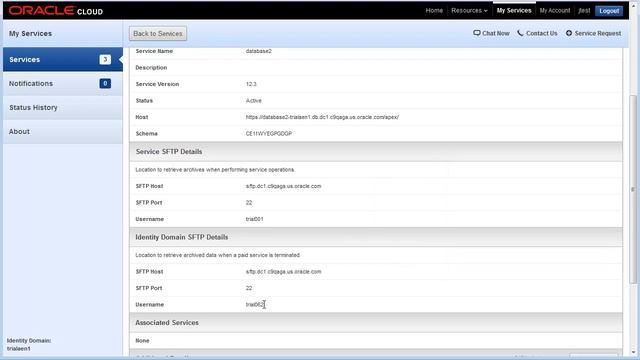
Task: Click the Identity Domain SFTP username trial062
Action: click(255, 305)
